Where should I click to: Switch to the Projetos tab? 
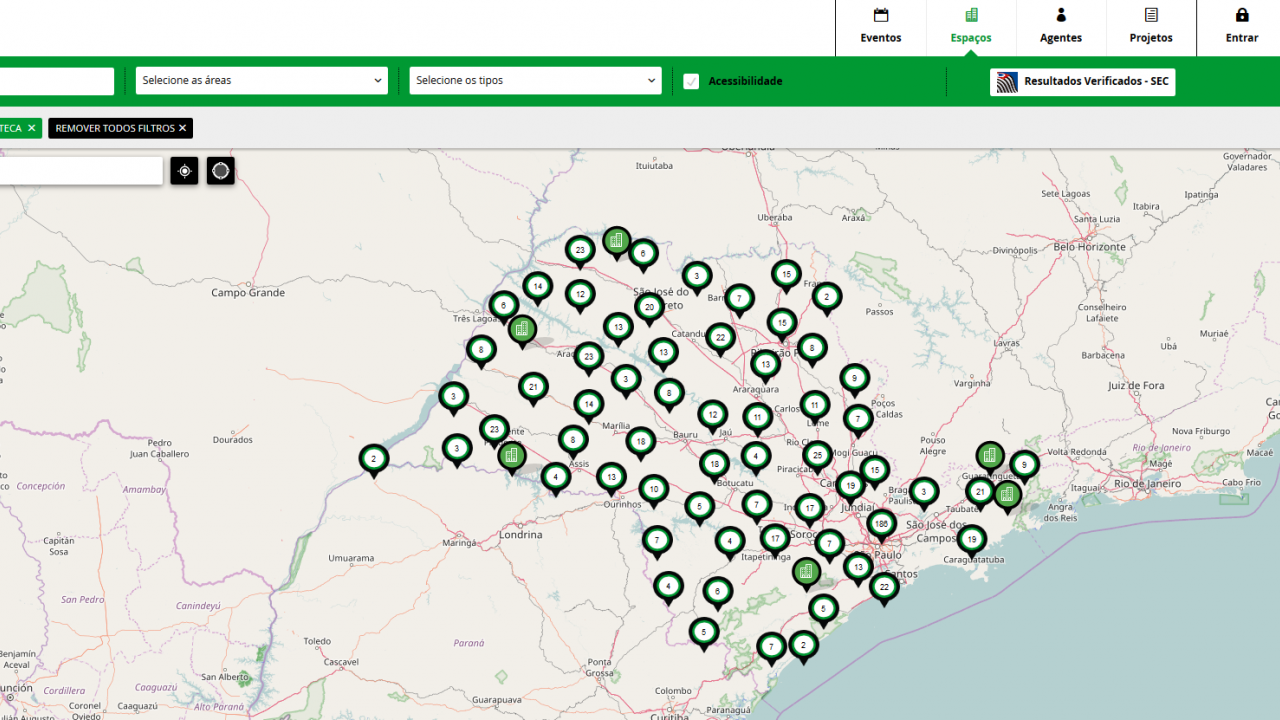point(1151,28)
